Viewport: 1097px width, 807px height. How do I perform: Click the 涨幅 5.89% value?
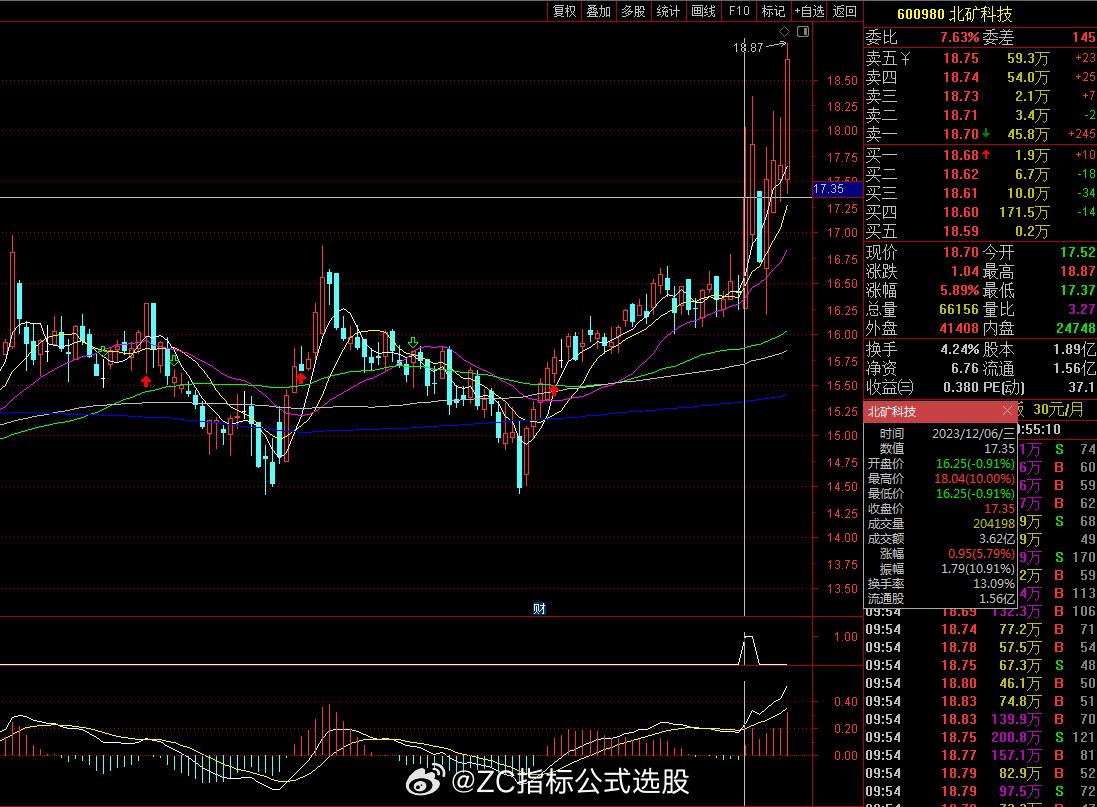(x=959, y=290)
